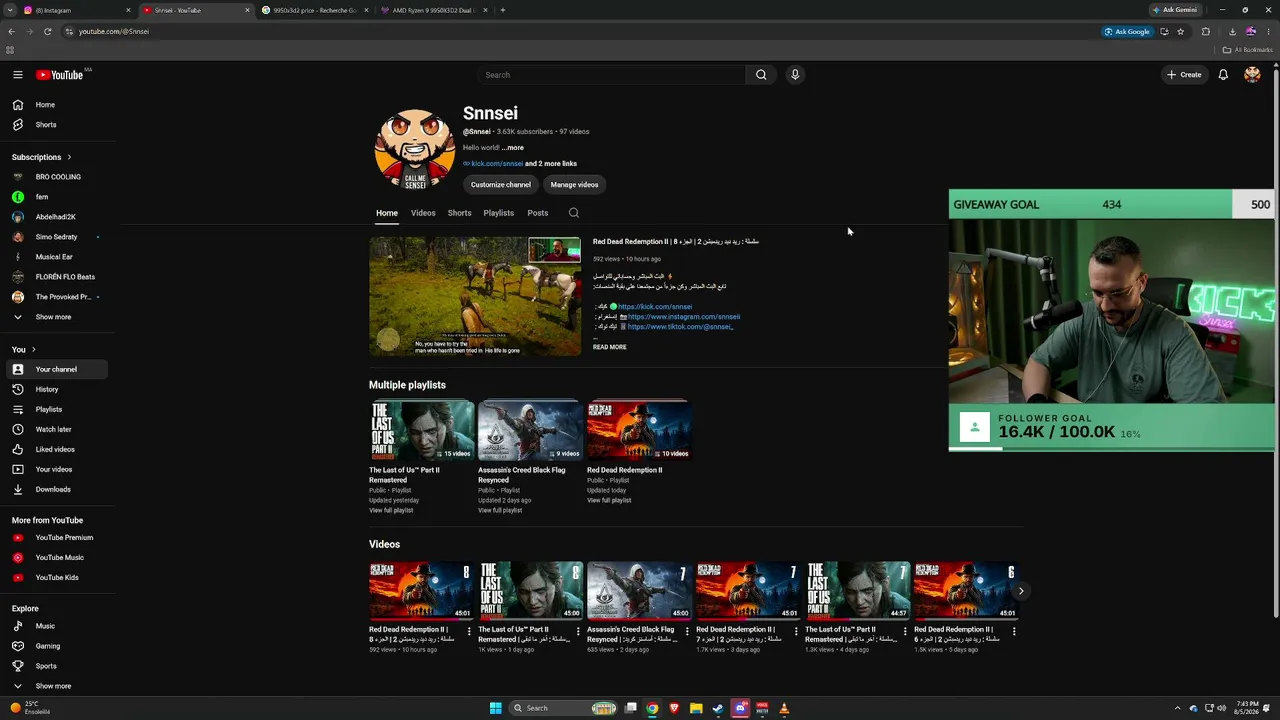The image size is (1280, 720).
Task: Focus the YouTube search field
Action: coord(611,75)
